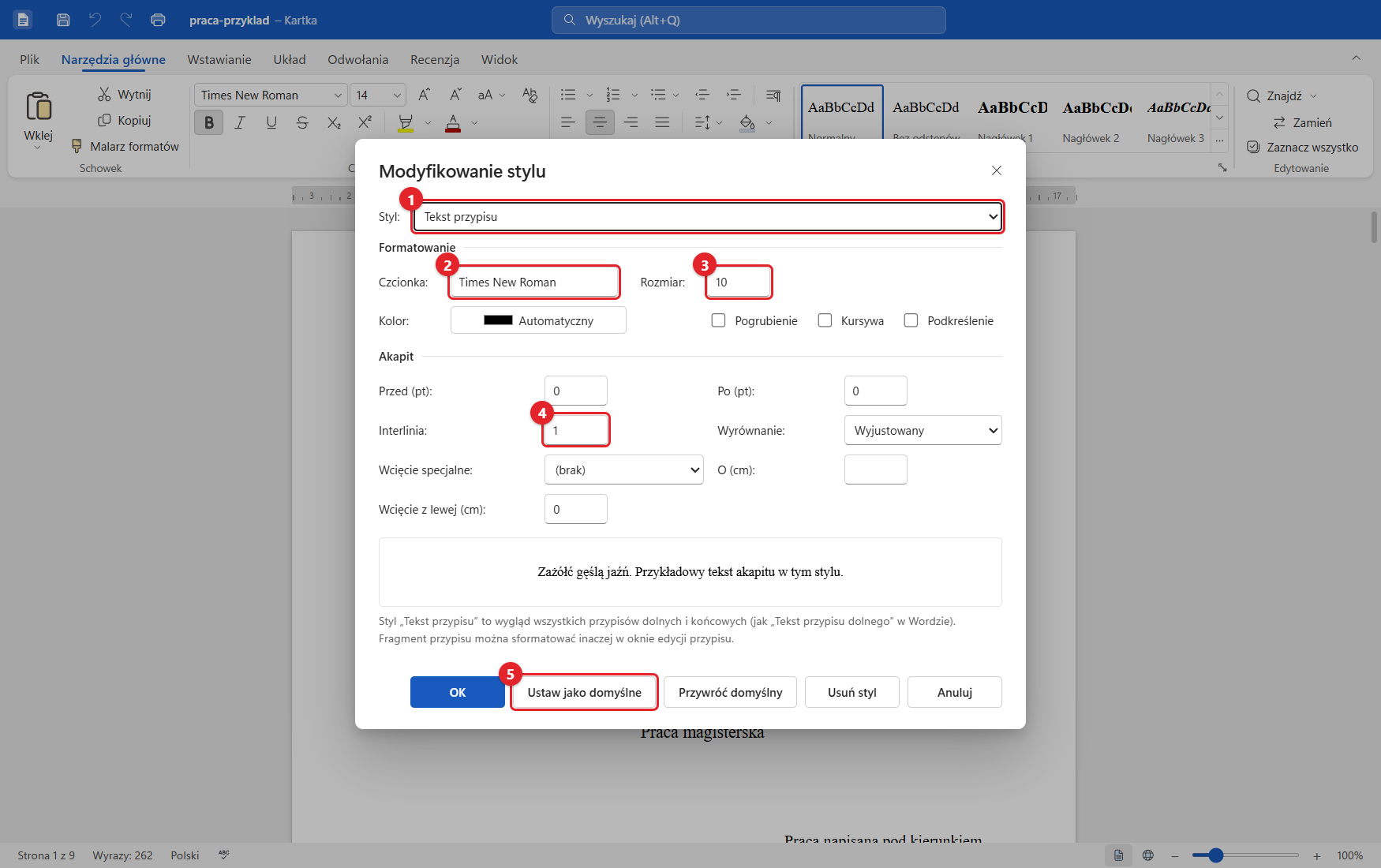The image size is (1381, 868).
Task: Switch to the Odwołania tab
Action: (x=358, y=59)
